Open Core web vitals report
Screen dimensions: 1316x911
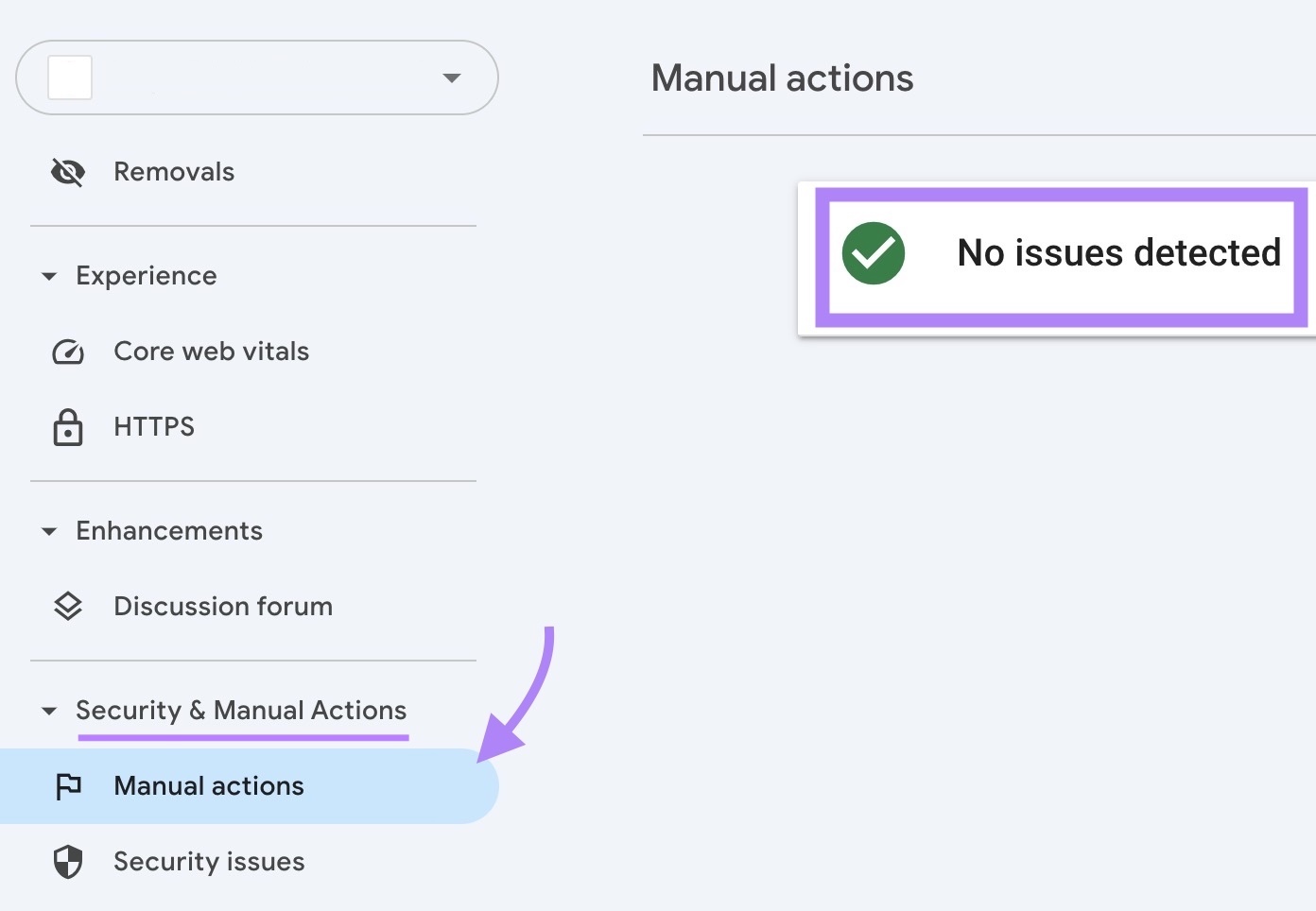pyautogui.click(x=211, y=352)
